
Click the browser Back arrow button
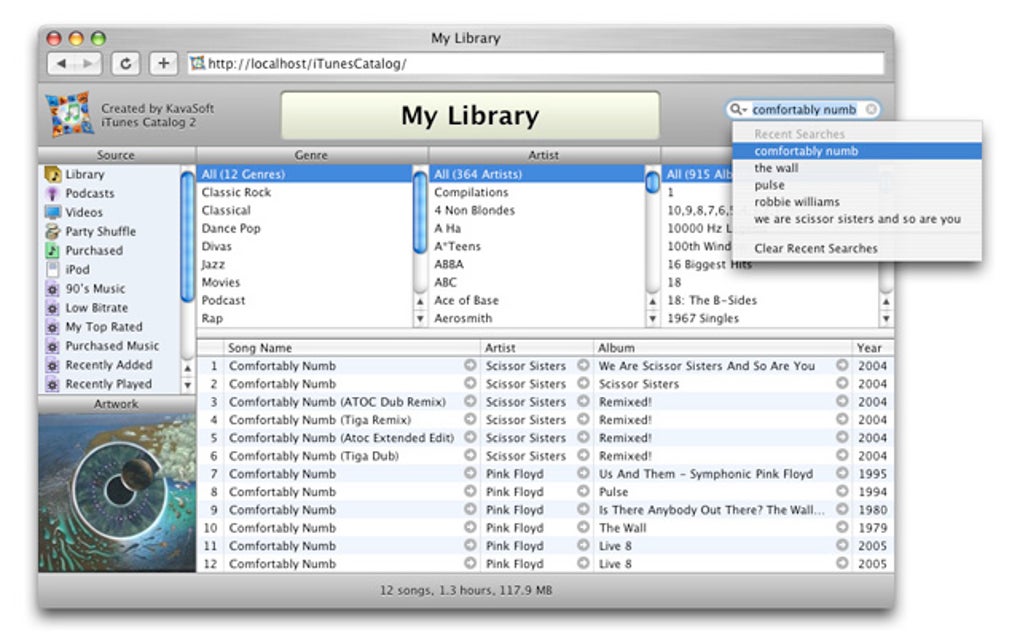coord(62,63)
